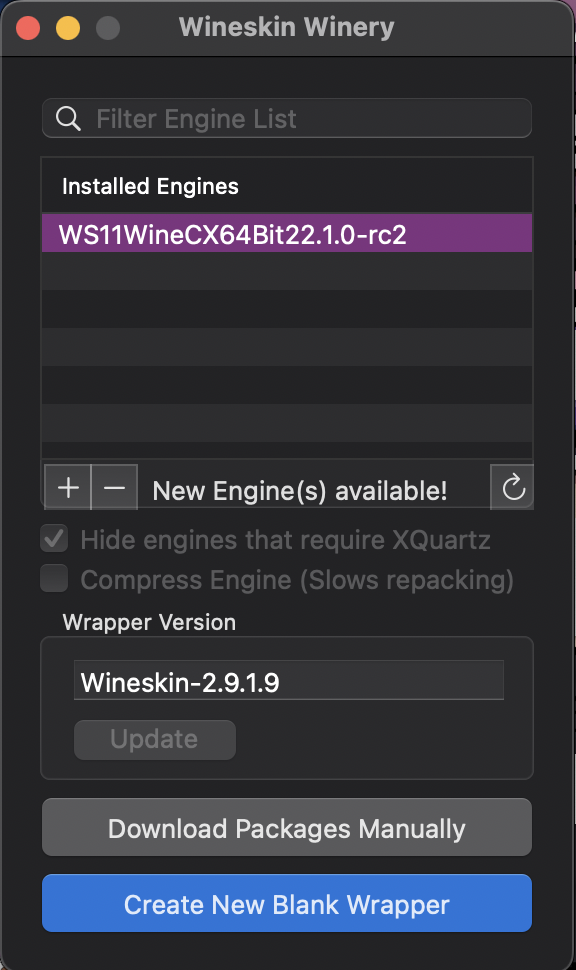The image size is (576, 970).
Task: Click the Update wrapper button
Action: pos(155,740)
